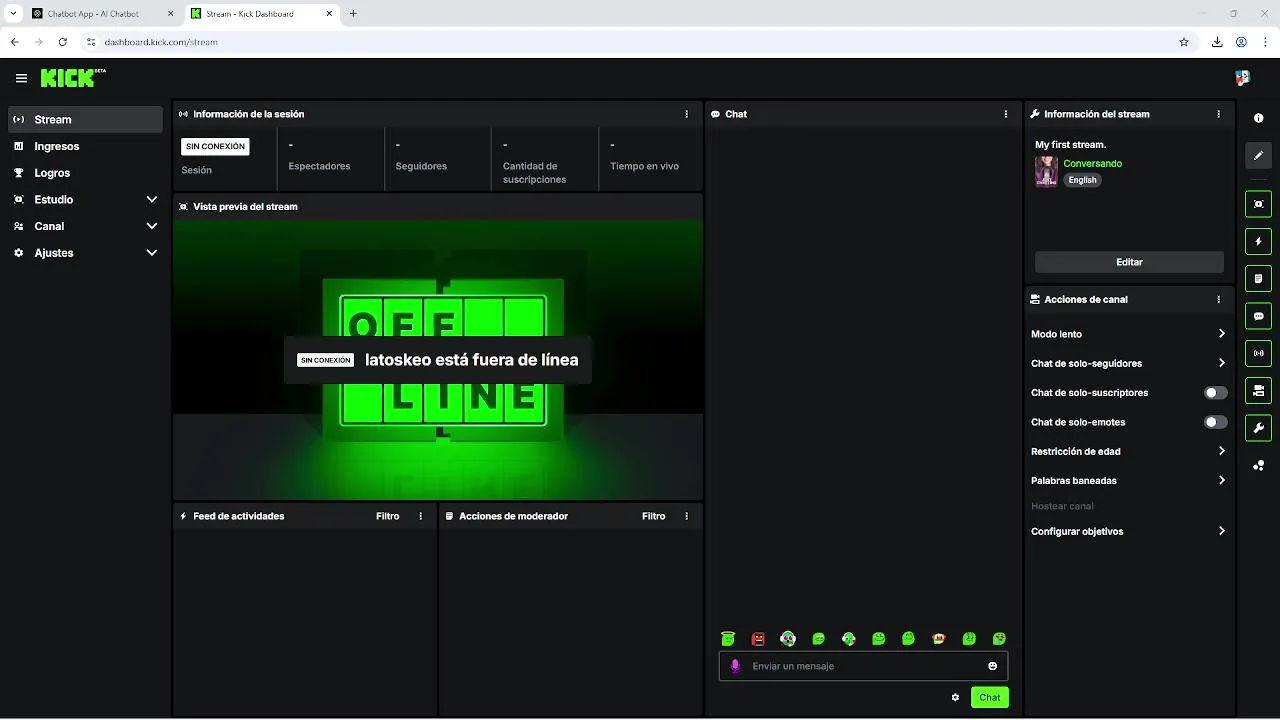
Task: Select the headphones emote
Action: [788, 638]
